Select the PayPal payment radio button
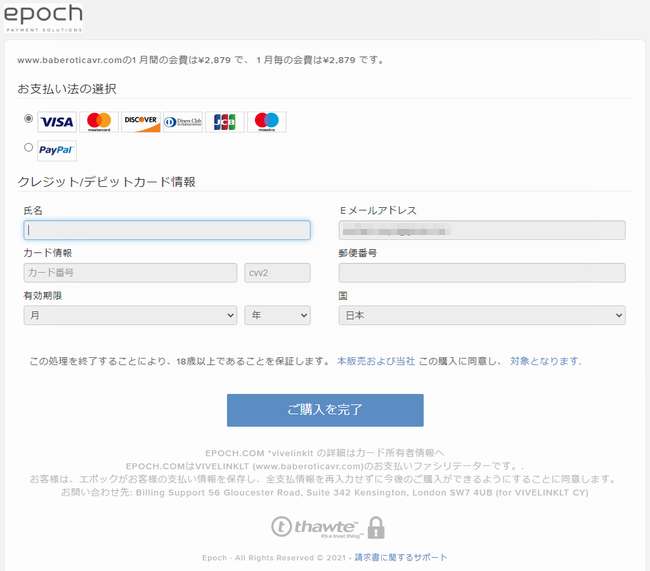The width and height of the screenshot is (650, 571). tap(28, 147)
